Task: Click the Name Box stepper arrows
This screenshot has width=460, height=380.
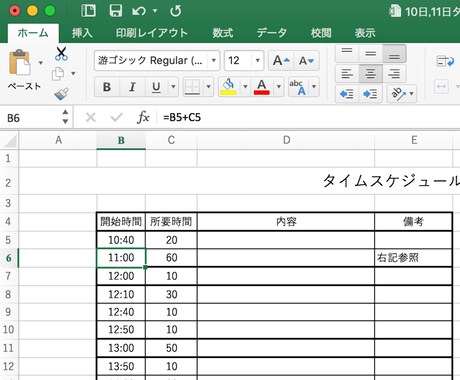Action: (x=65, y=117)
